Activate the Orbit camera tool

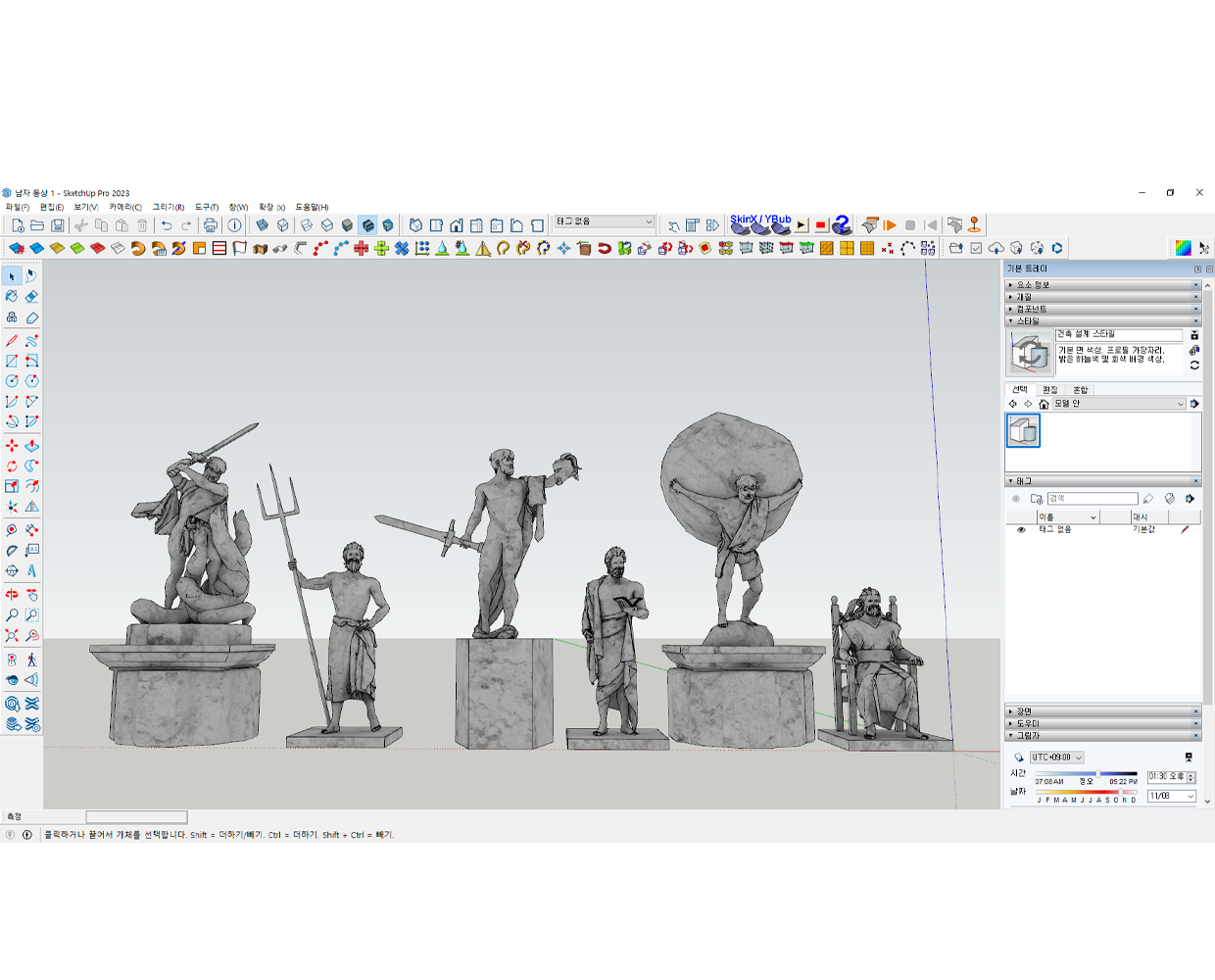tap(12, 594)
